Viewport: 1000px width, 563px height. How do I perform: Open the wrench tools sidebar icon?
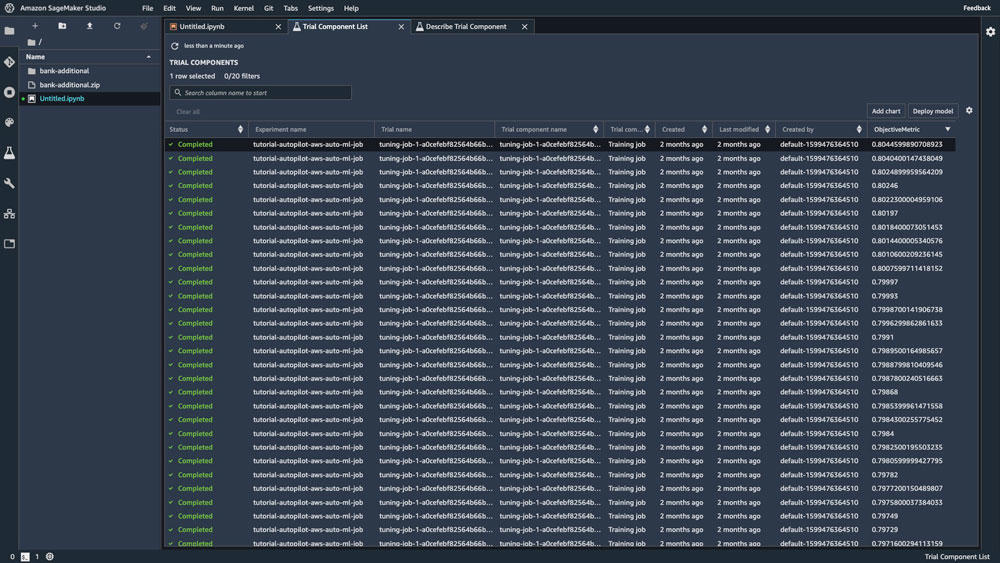[x=10, y=183]
